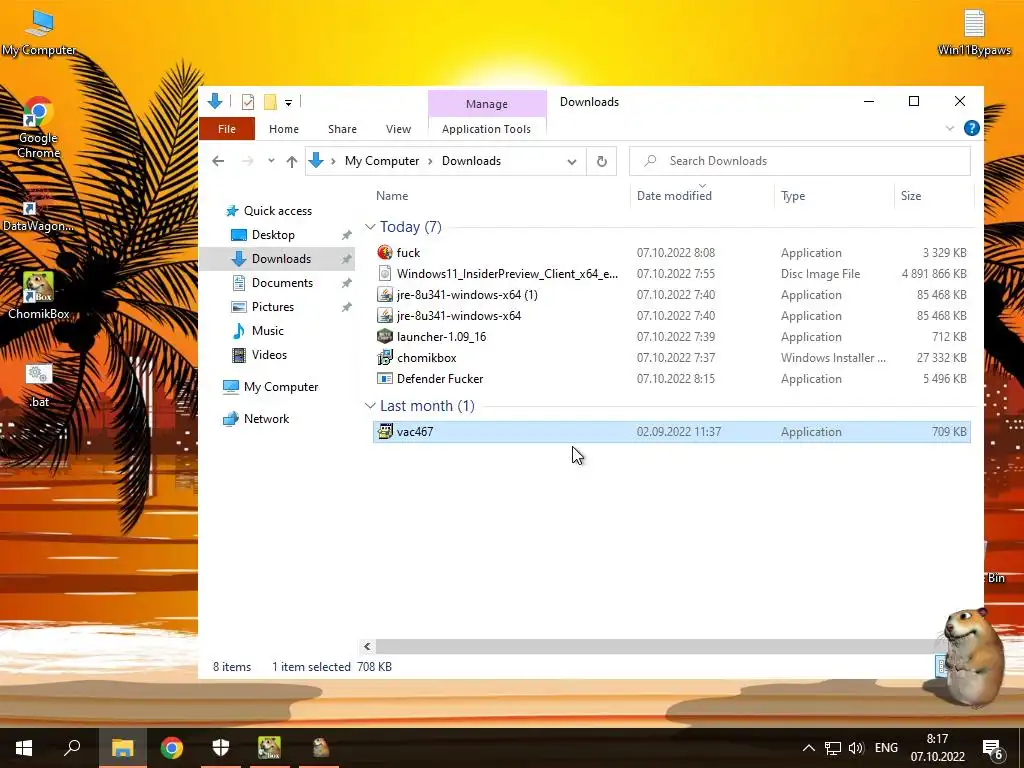Open the Recent locations dropdown arrow
This screenshot has height=768, width=1024.
(271, 161)
